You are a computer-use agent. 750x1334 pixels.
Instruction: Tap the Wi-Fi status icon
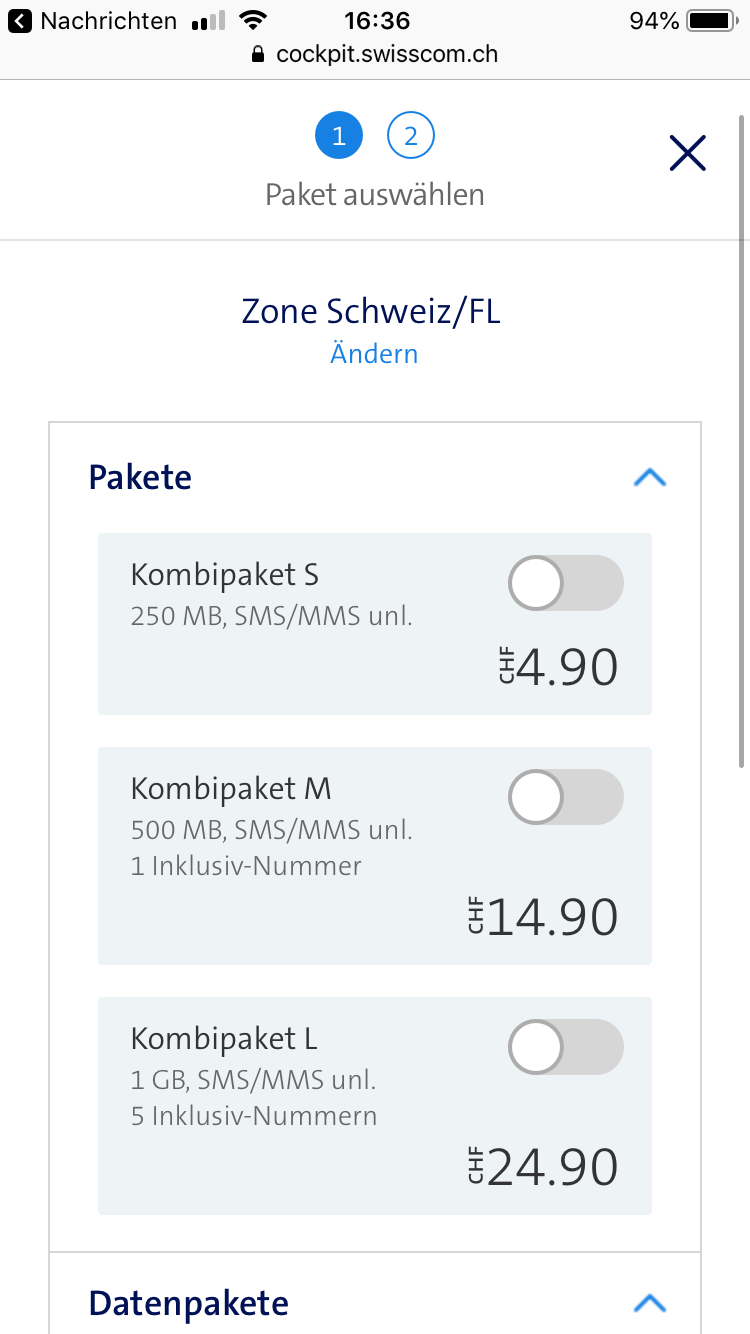click(255, 20)
